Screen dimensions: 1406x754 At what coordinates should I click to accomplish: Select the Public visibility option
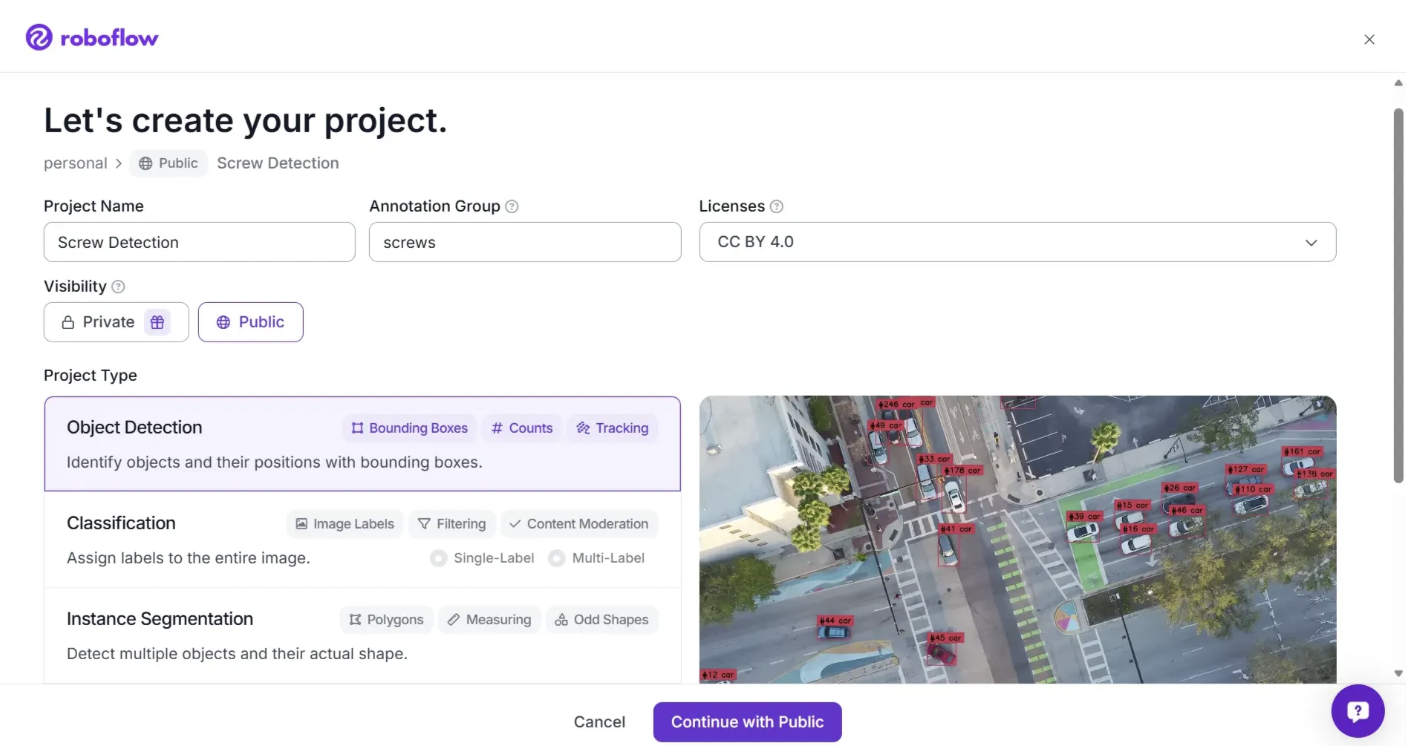pos(250,322)
